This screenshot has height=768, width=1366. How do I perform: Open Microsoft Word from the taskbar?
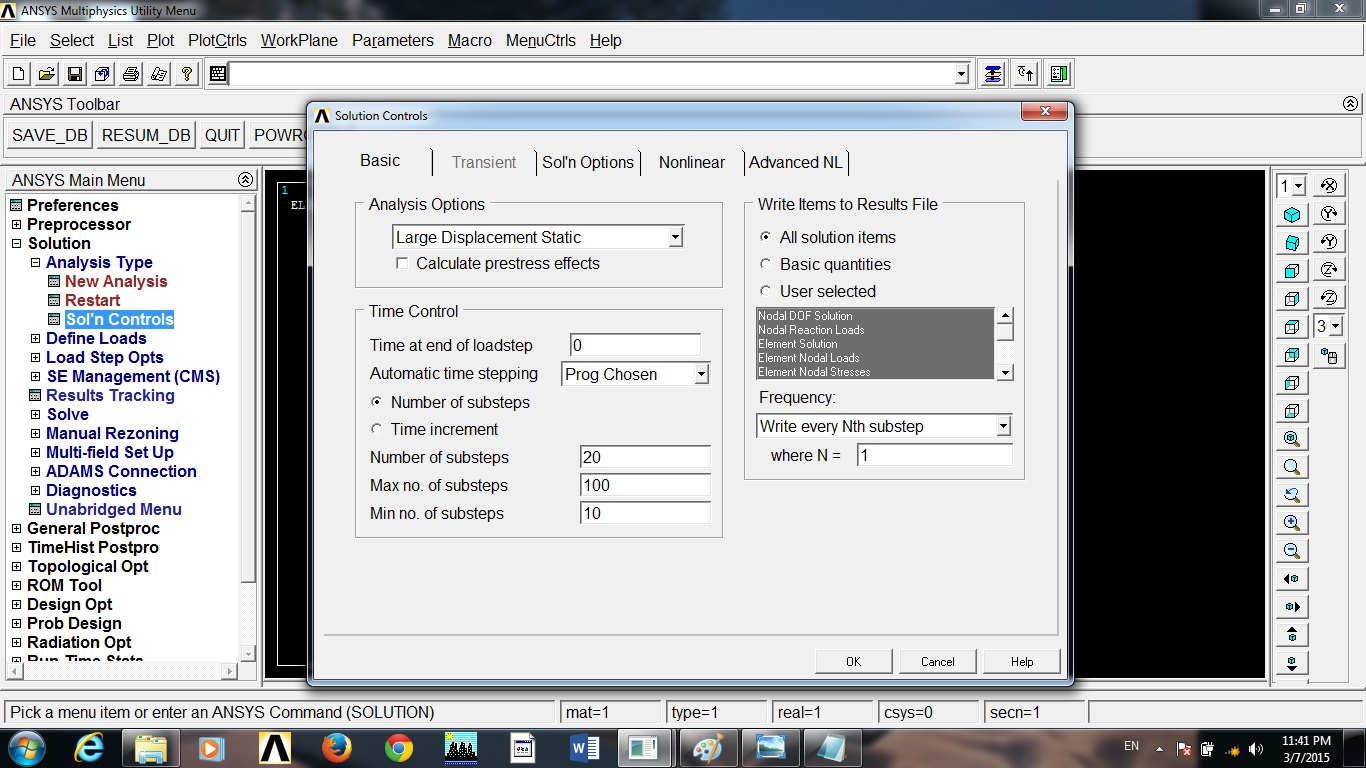pos(585,747)
